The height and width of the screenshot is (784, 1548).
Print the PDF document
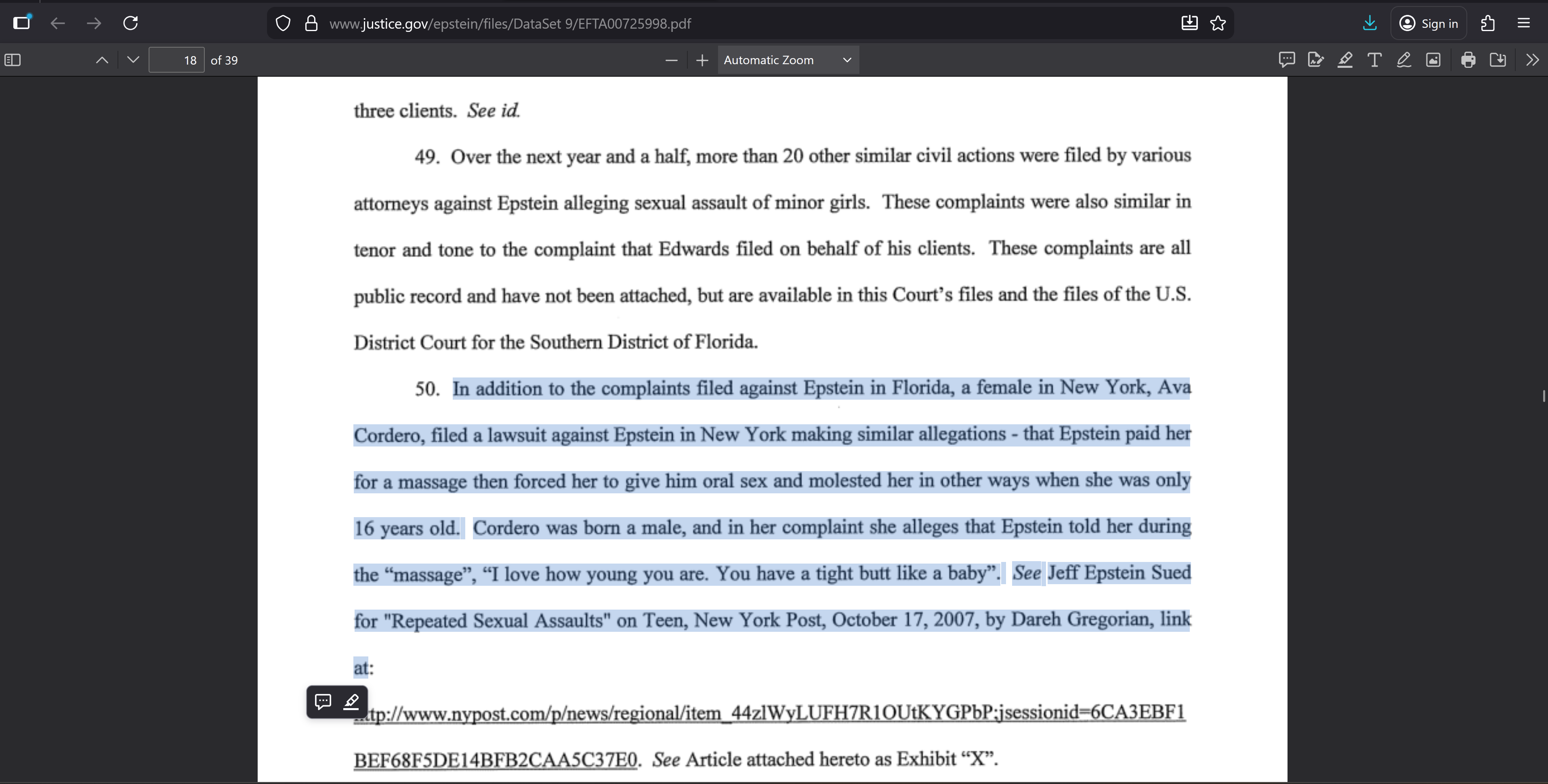click(1468, 60)
